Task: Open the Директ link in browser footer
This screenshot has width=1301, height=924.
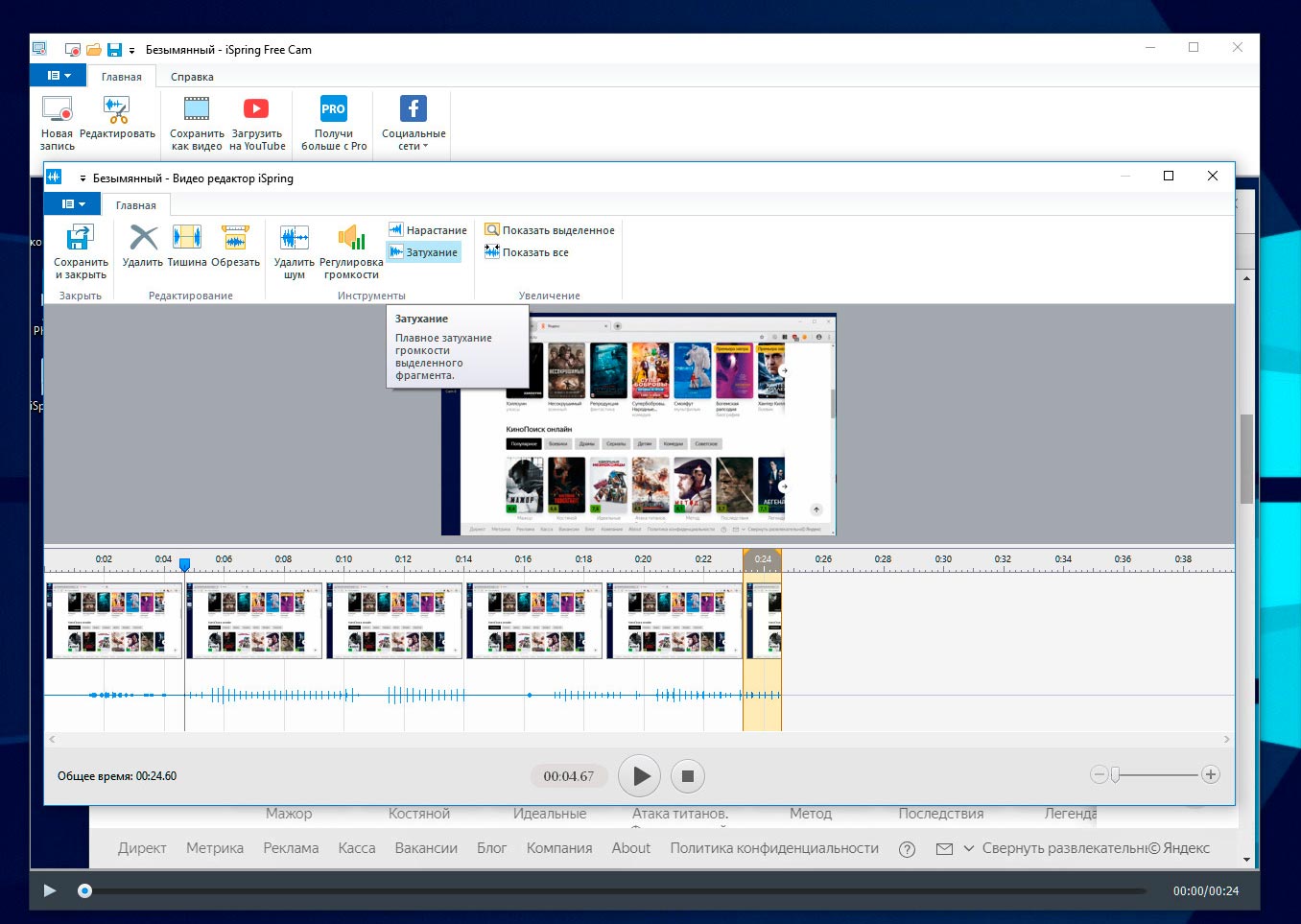Action: tap(142, 848)
